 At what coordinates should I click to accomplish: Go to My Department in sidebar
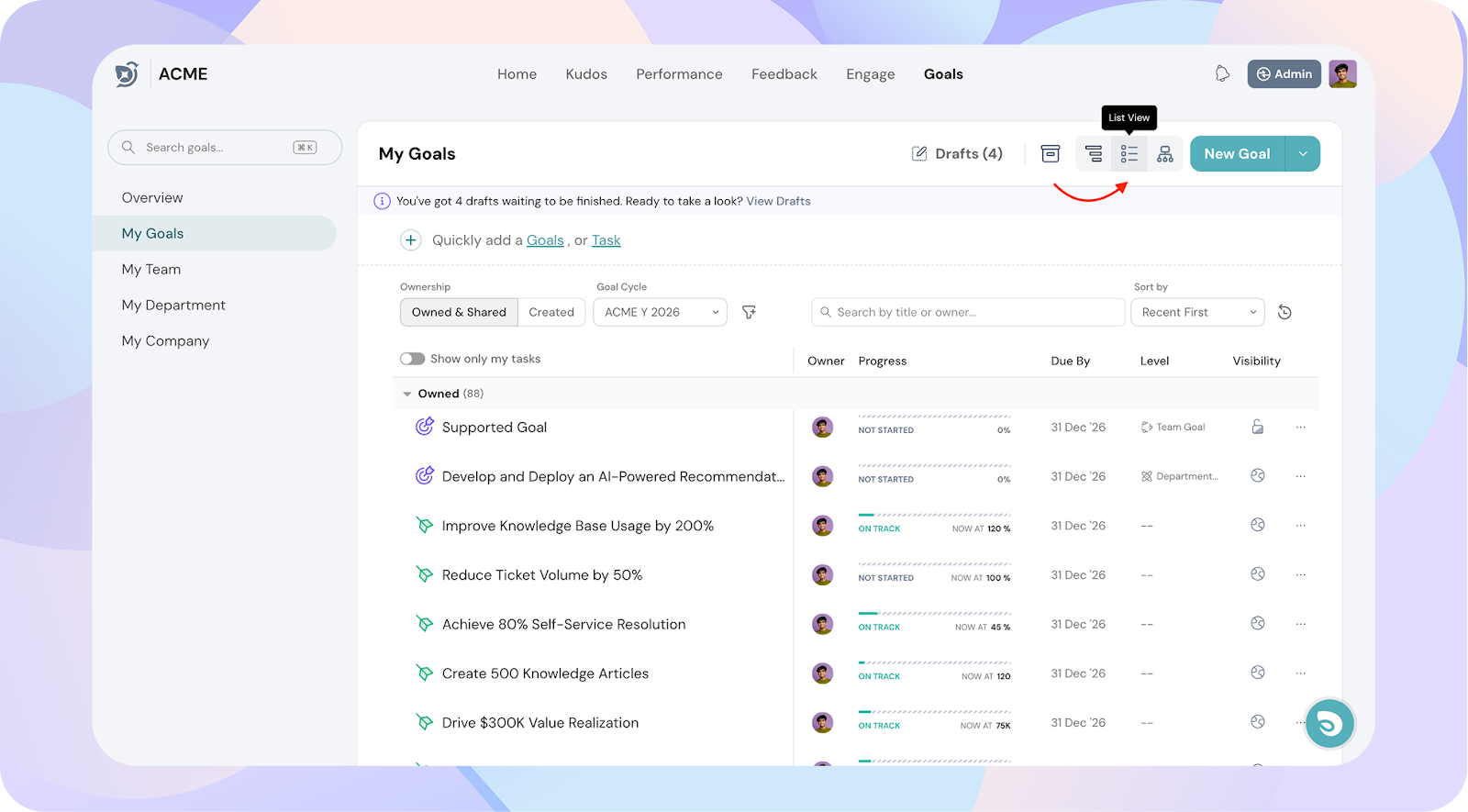[173, 305]
